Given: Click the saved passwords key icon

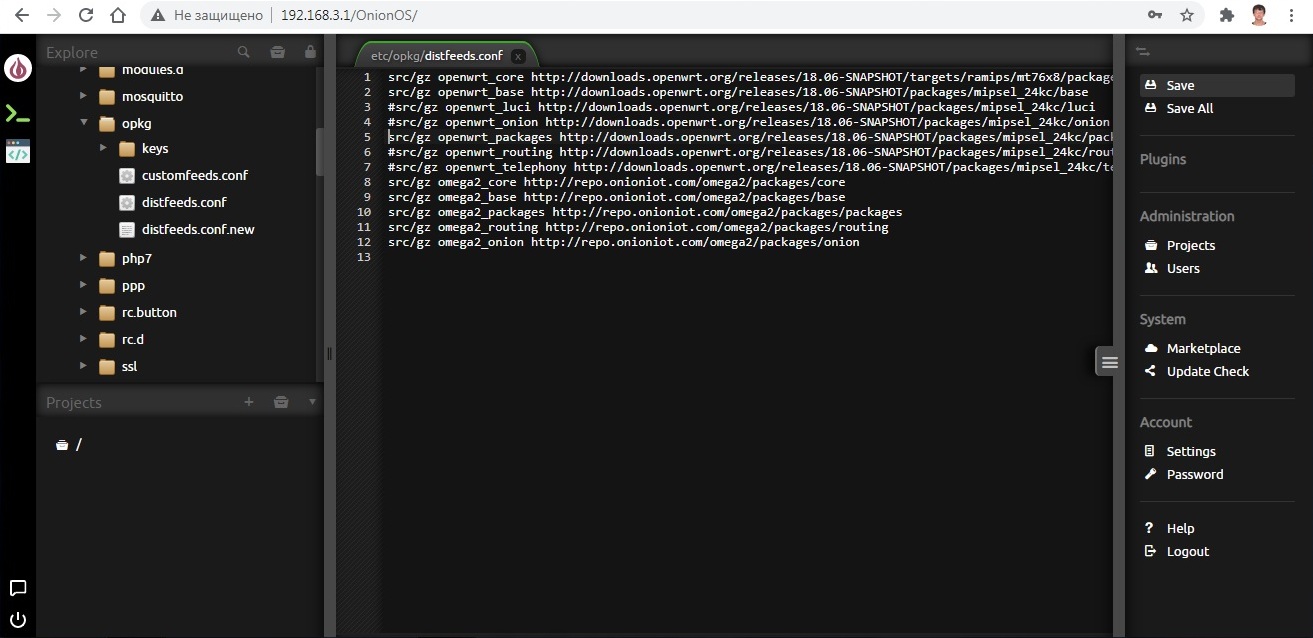Looking at the screenshot, I should point(1155,15).
